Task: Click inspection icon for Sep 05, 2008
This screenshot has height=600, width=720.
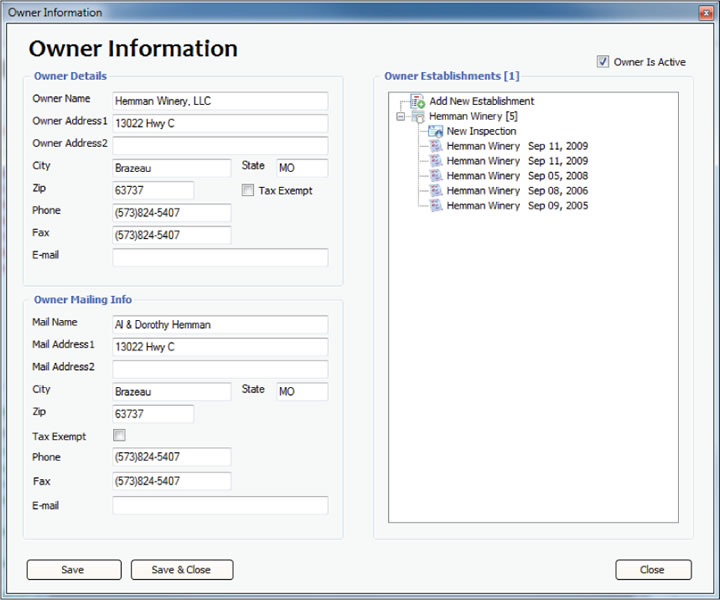Action: pos(436,176)
